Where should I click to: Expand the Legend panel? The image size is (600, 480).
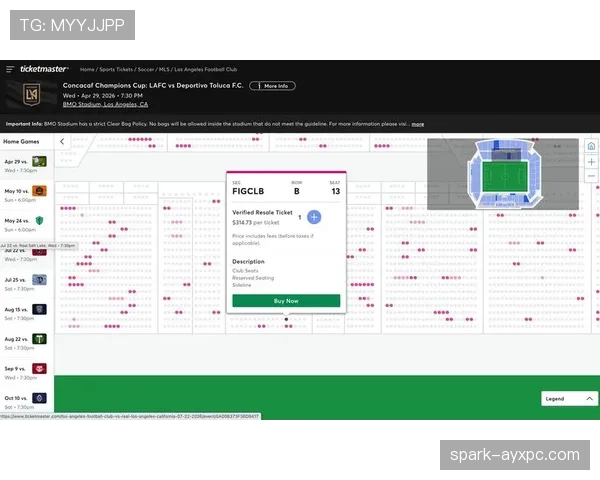[569, 399]
